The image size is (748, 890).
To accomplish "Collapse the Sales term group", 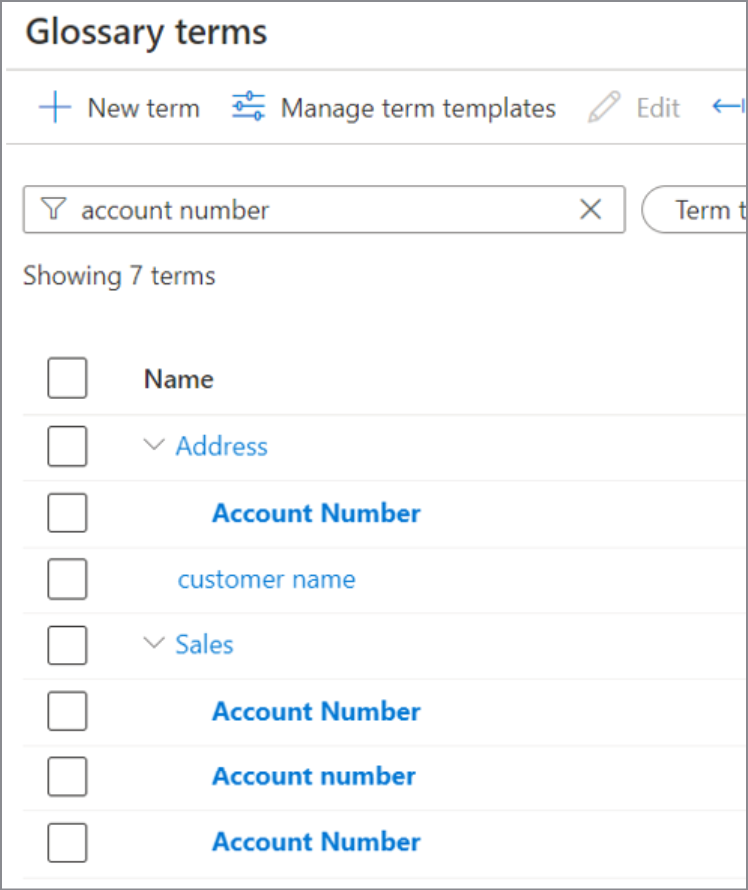I will (x=154, y=644).
